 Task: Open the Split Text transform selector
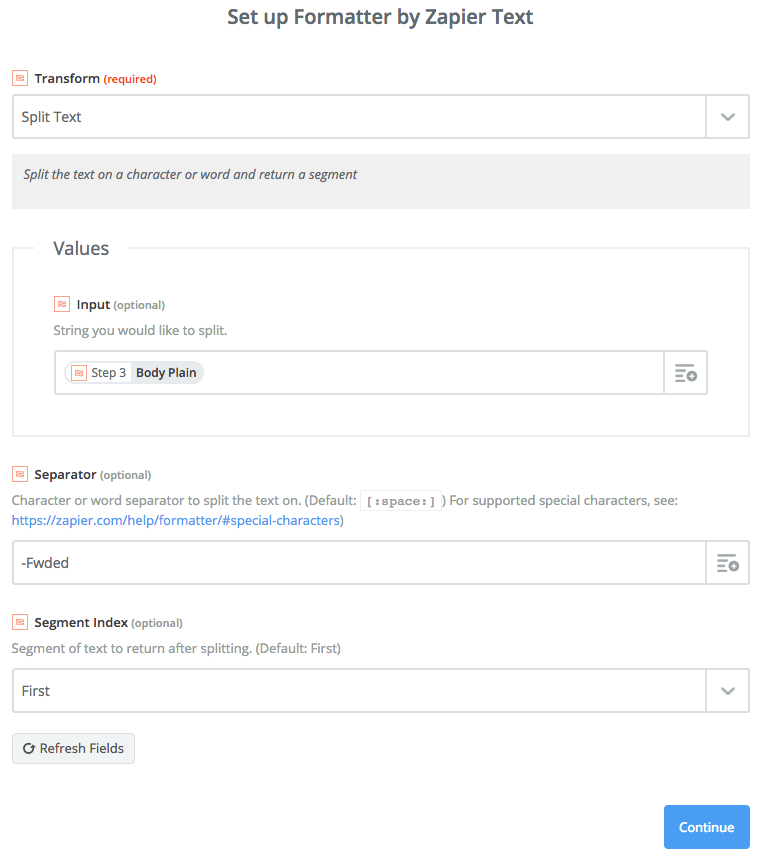(360, 117)
